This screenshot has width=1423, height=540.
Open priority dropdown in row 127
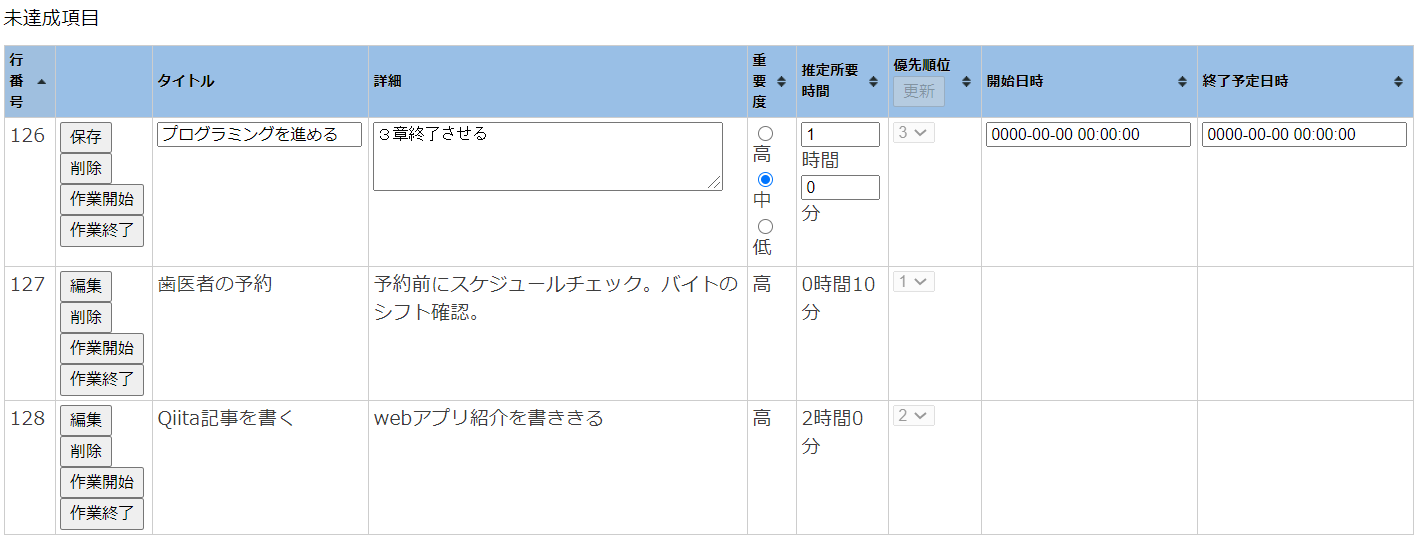(914, 282)
